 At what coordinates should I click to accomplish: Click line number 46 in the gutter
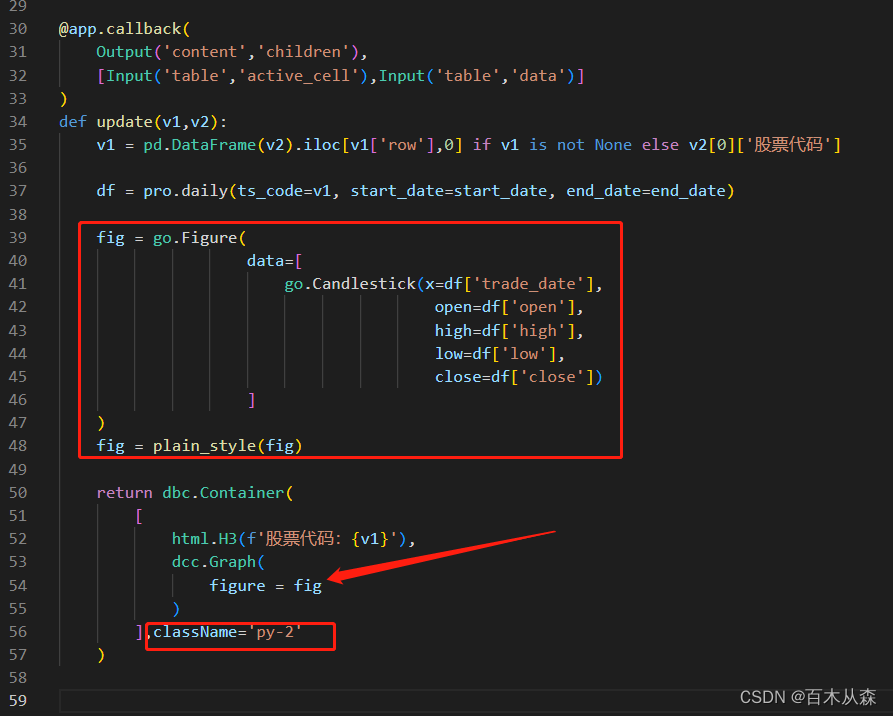point(18,400)
